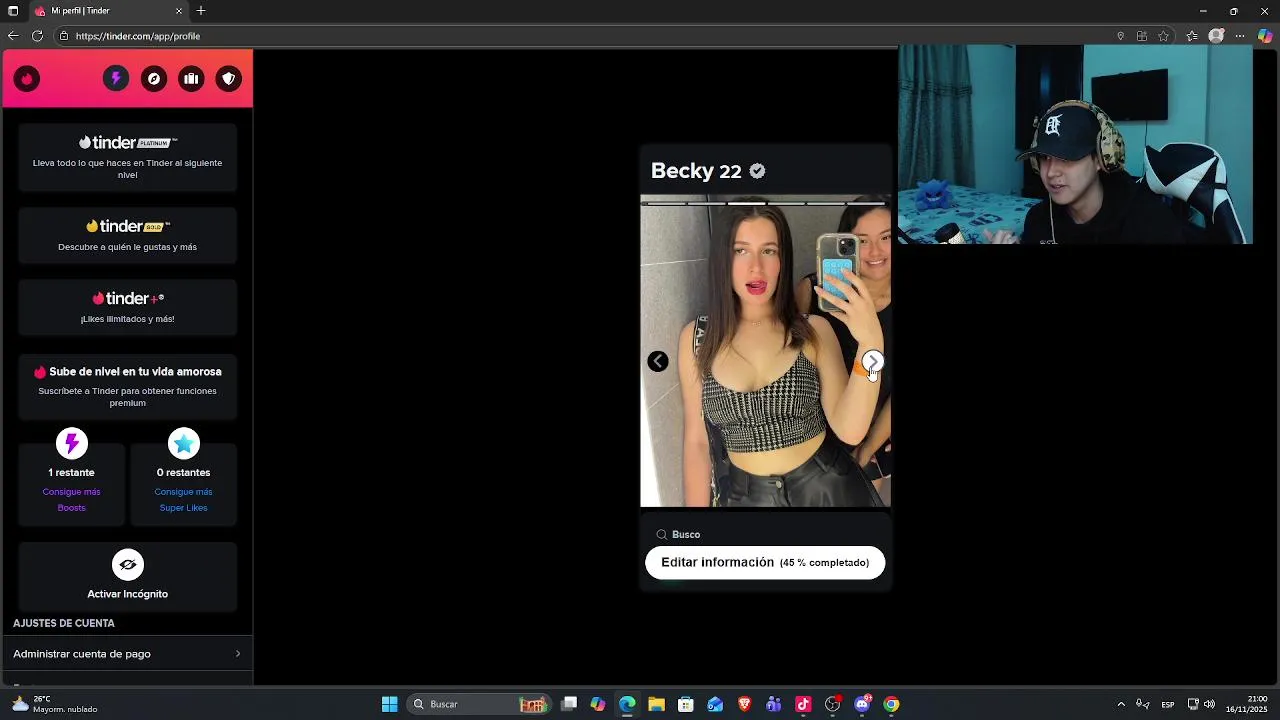Open Microsoft Store from the taskbar
Screen dimensions: 1280x720
point(686,704)
